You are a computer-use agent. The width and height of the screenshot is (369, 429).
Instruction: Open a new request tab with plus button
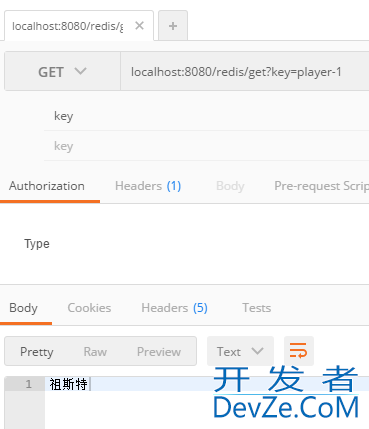pos(173,26)
